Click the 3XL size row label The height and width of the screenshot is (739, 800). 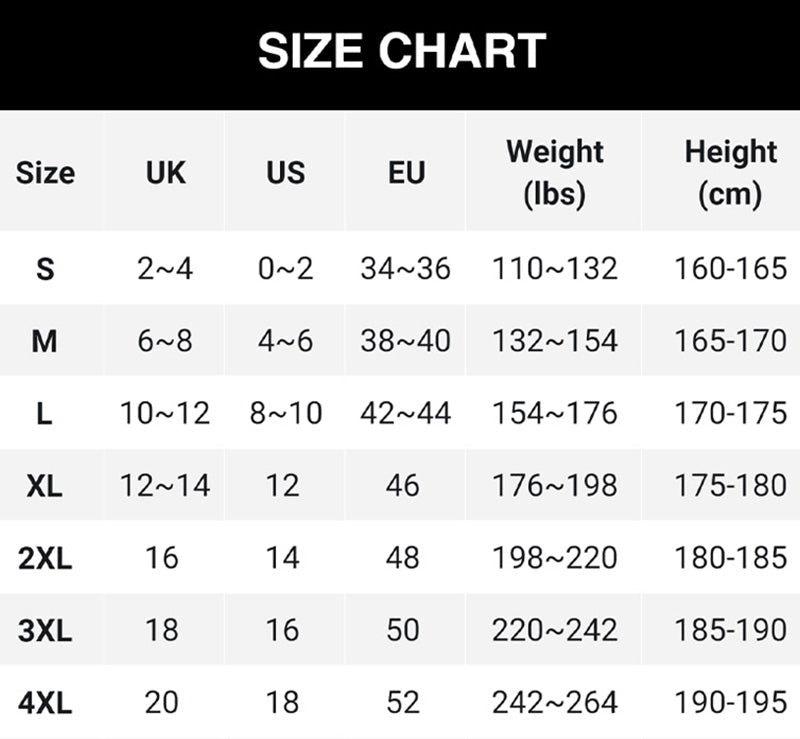point(45,629)
